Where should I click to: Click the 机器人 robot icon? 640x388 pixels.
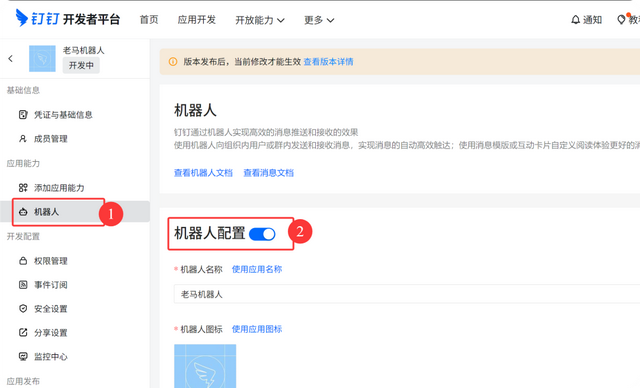pos(23,212)
